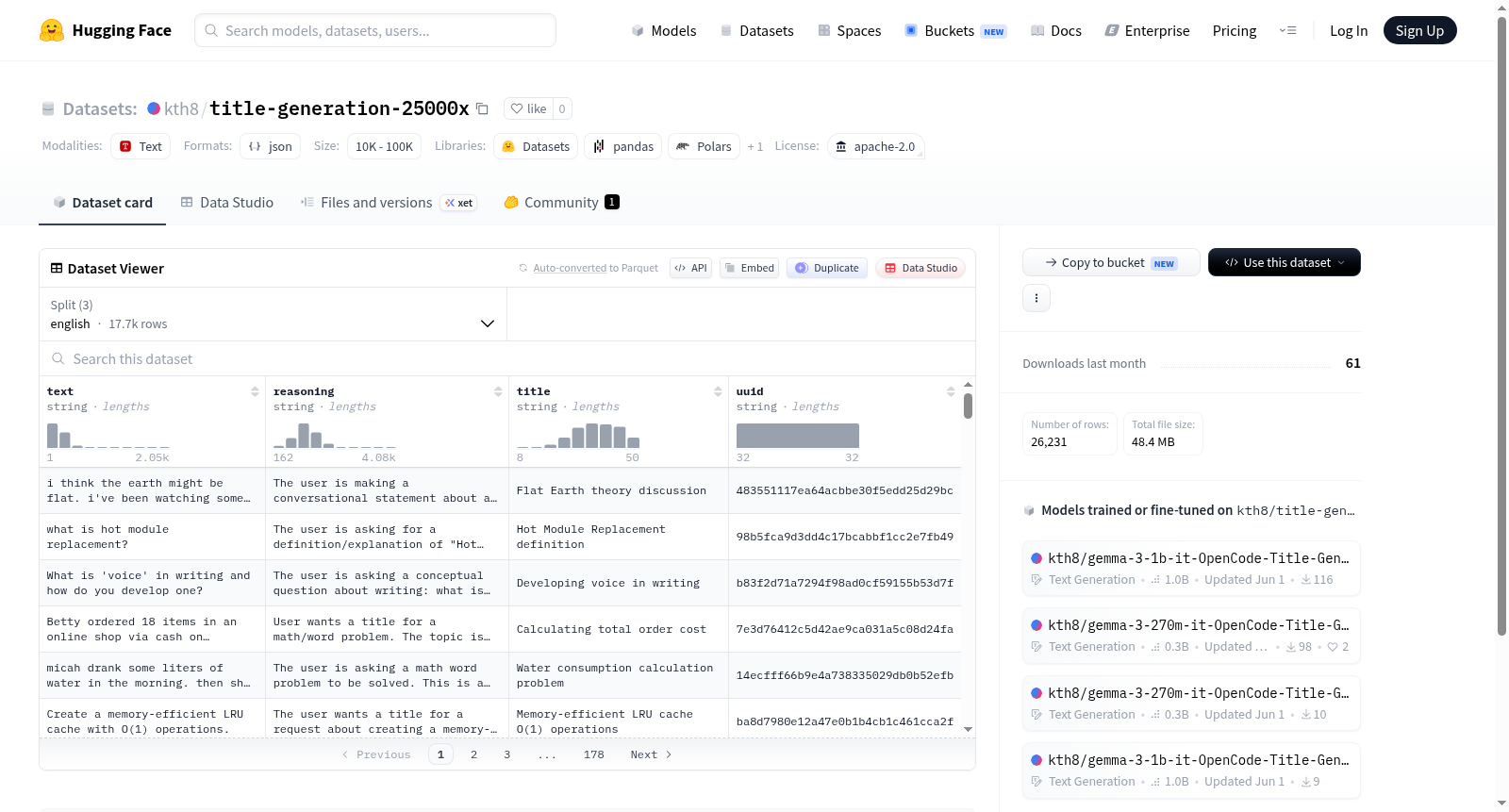Click the title column length histogram

tap(578, 435)
